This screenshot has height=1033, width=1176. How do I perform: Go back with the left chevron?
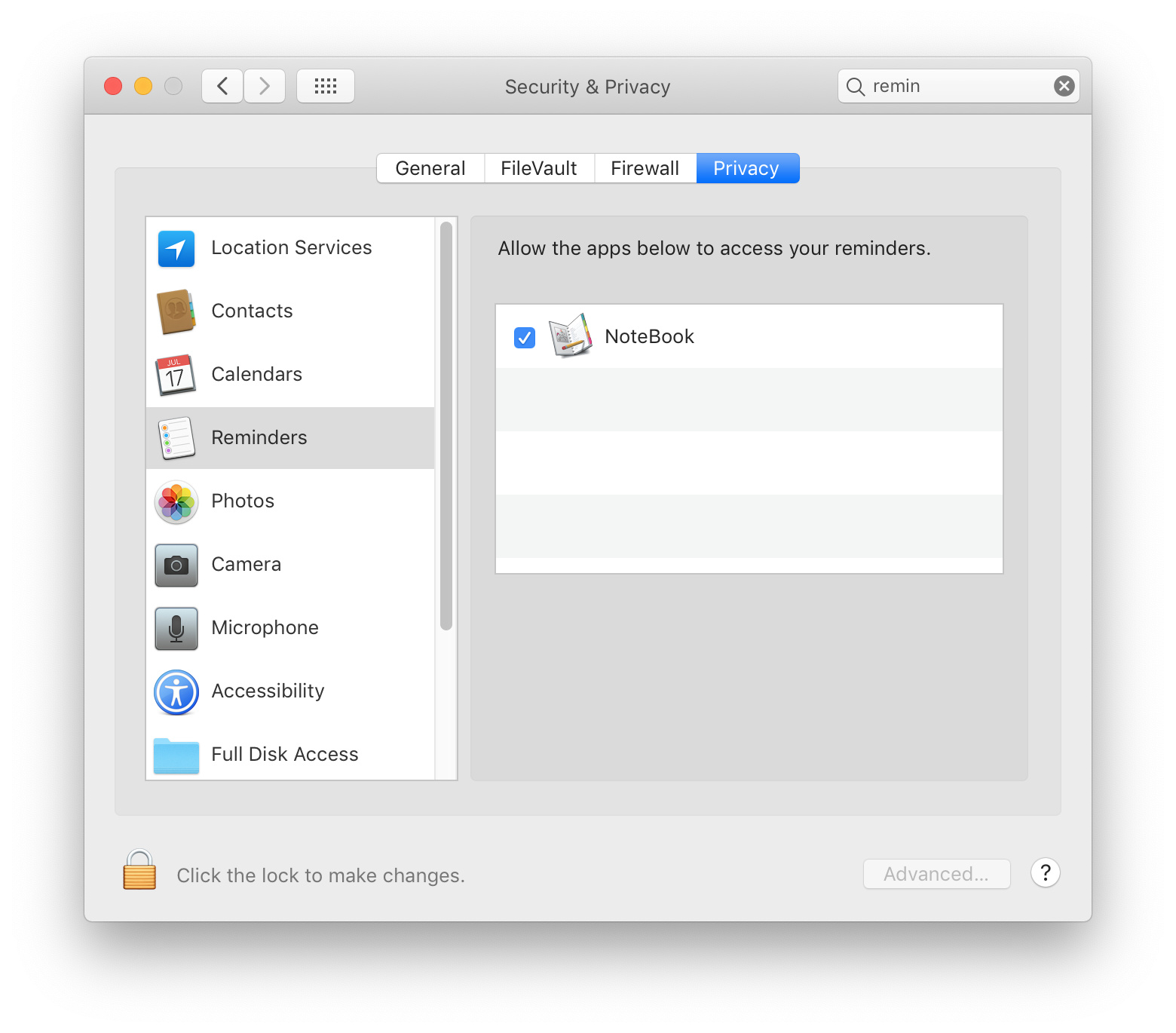pos(222,86)
